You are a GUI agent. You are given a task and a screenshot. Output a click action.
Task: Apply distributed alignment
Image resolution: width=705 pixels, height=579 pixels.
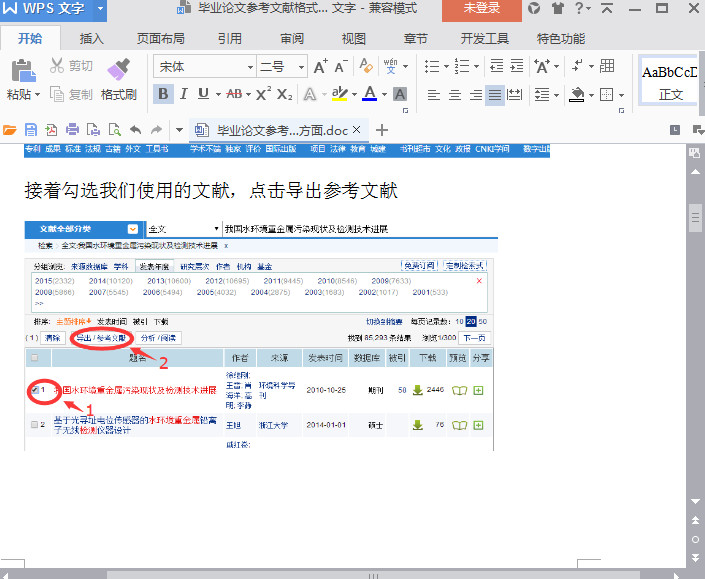(514, 94)
